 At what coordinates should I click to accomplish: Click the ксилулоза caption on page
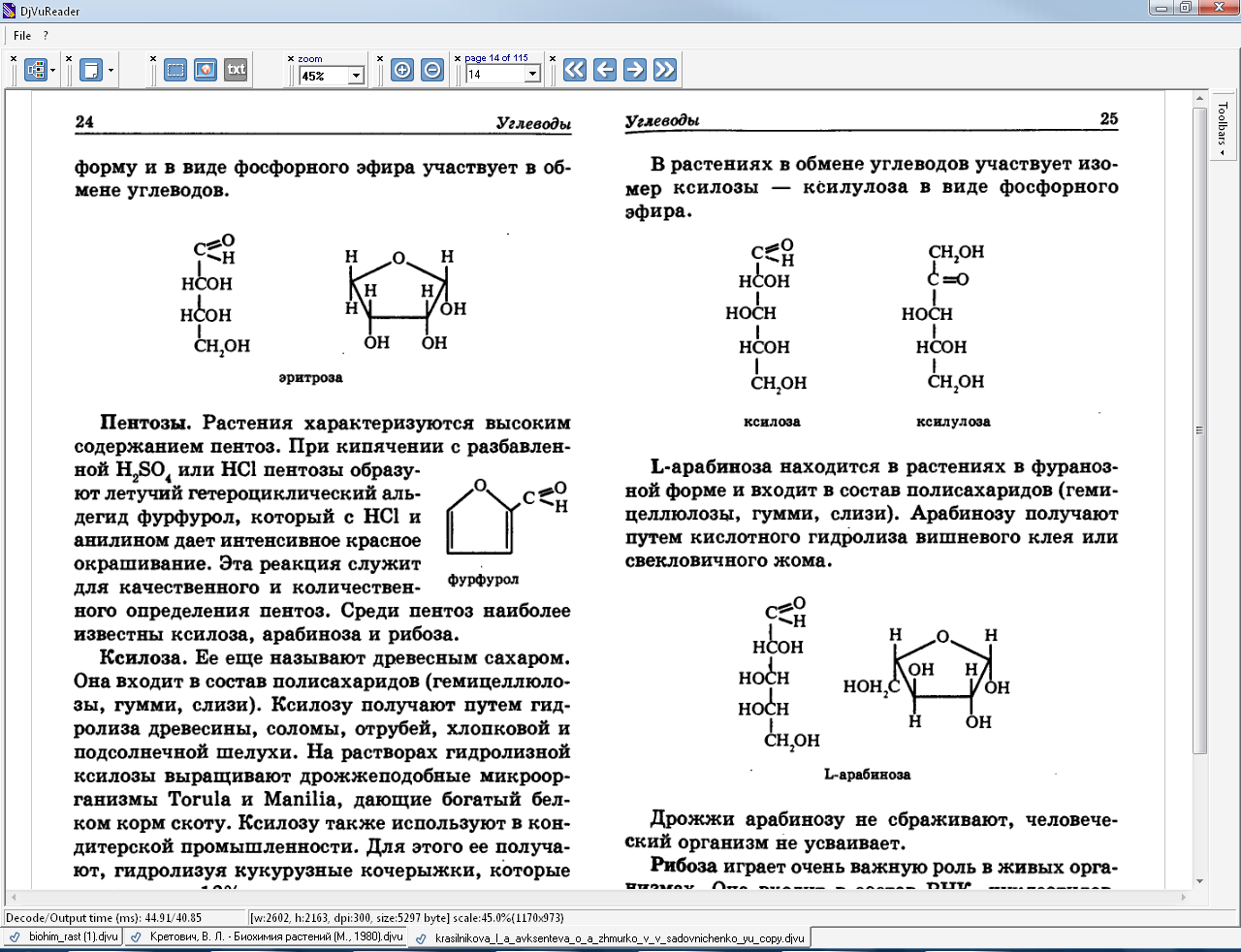pyautogui.click(x=953, y=422)
